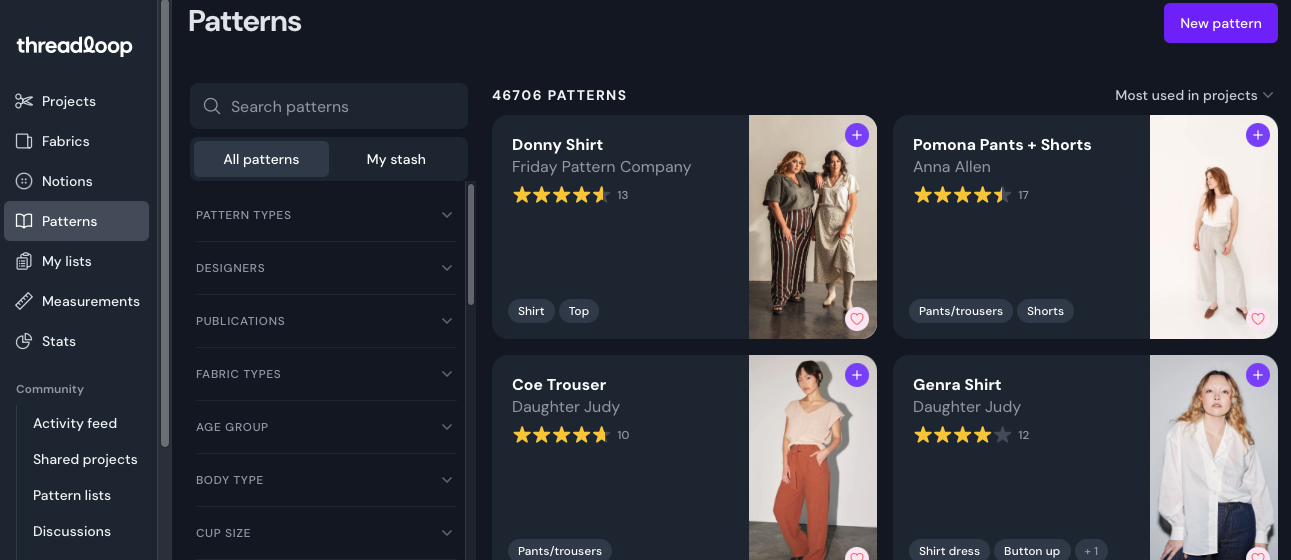Screen dimensions: 1291x560
Task: Open Projects via the scissors icon
Action: (x=25, y=101)
